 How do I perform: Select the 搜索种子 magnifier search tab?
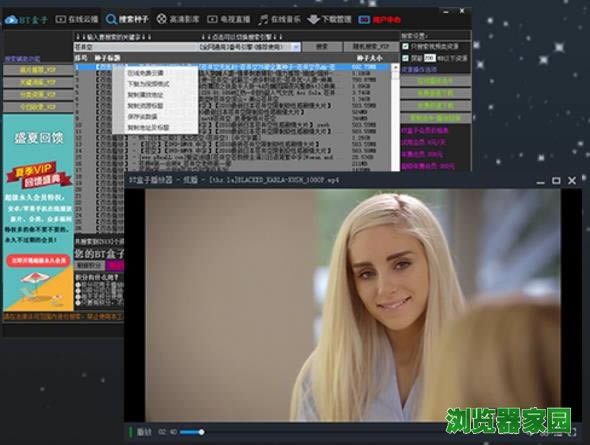127,19
